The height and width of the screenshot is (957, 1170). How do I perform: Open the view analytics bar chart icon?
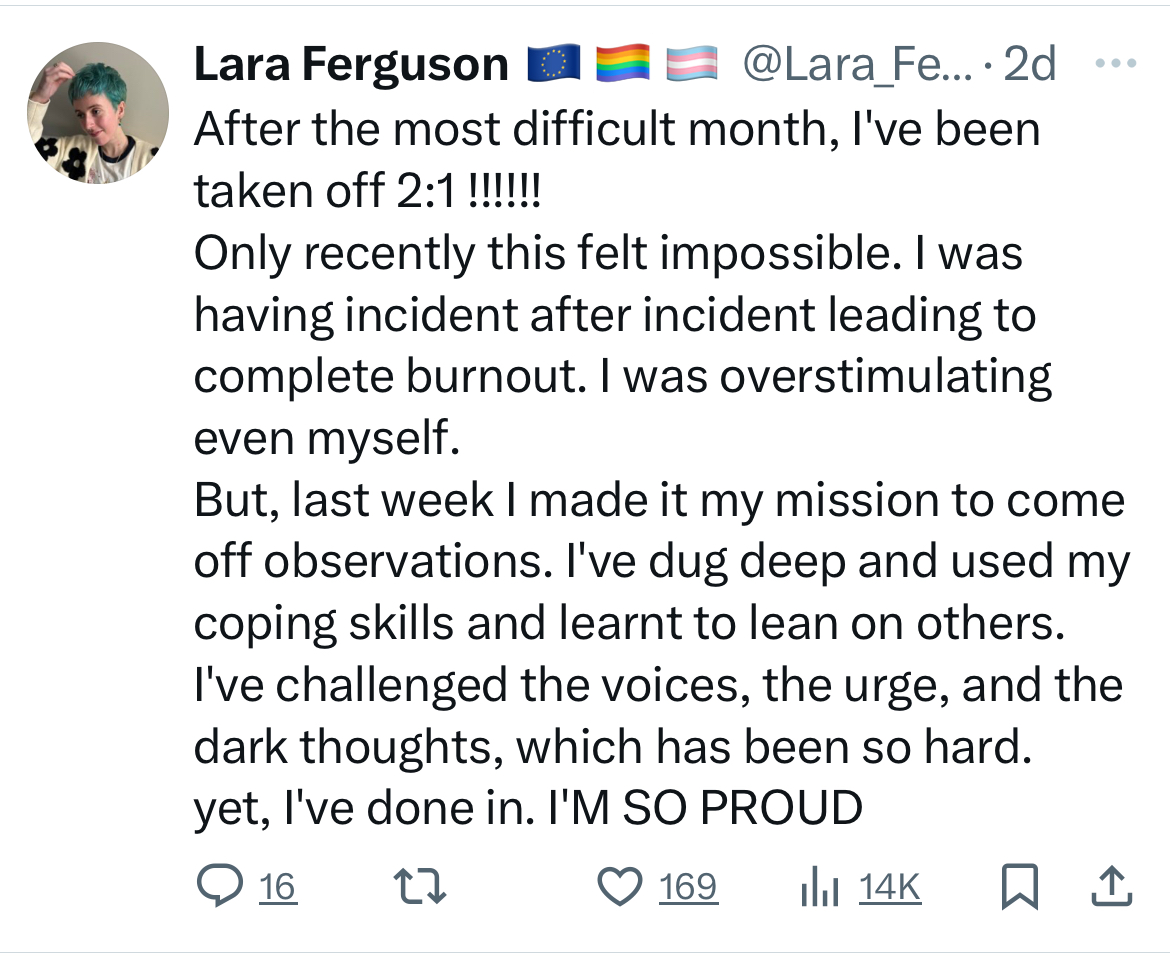tap(819, 886)
